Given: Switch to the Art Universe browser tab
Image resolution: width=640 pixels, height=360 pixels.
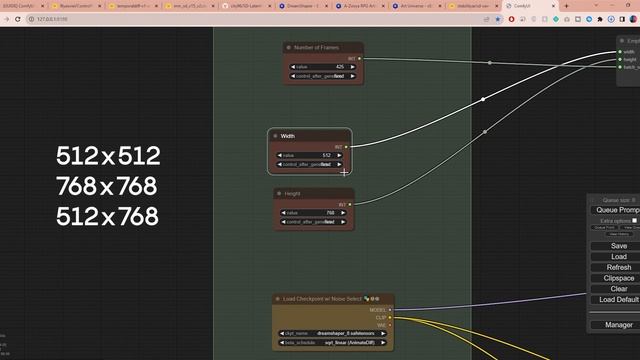Looking at the screenshot, I should (418, 6).
